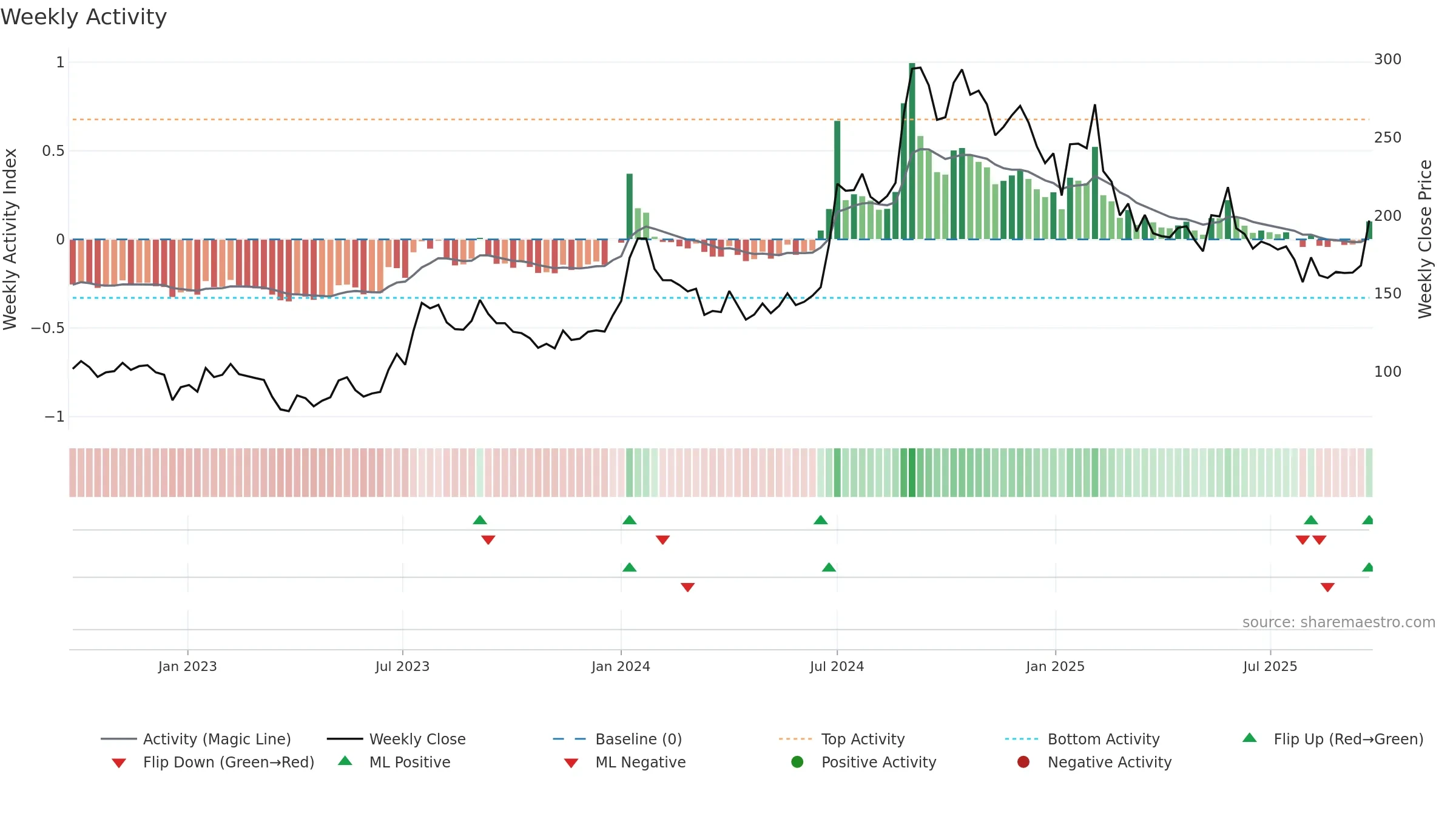Image resolution: width=1456 pixels, height=819 pixels.
Task: Click the green flip-up triangle between two red ones after Jul 2025
Action: click(1311, 520)
